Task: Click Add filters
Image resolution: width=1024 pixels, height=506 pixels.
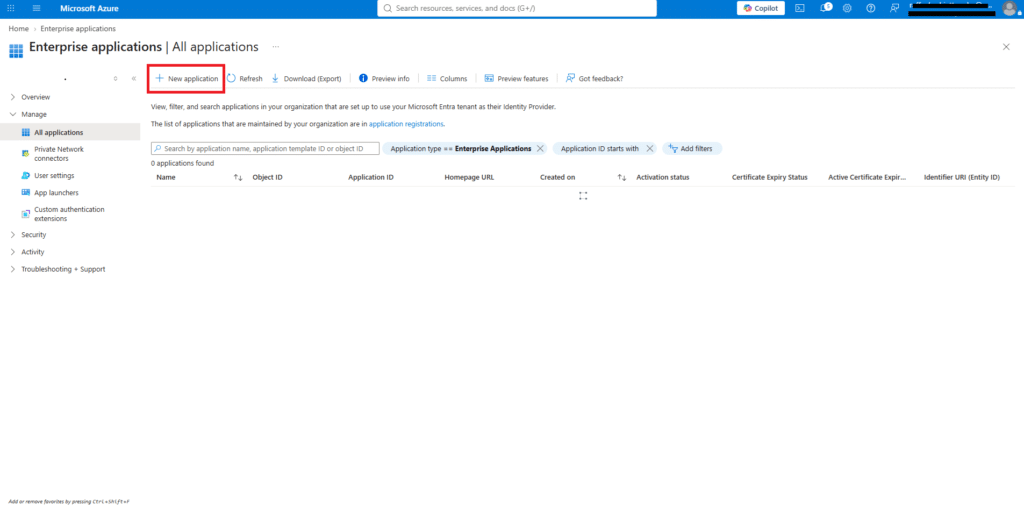Action: [x=692, y=148]
